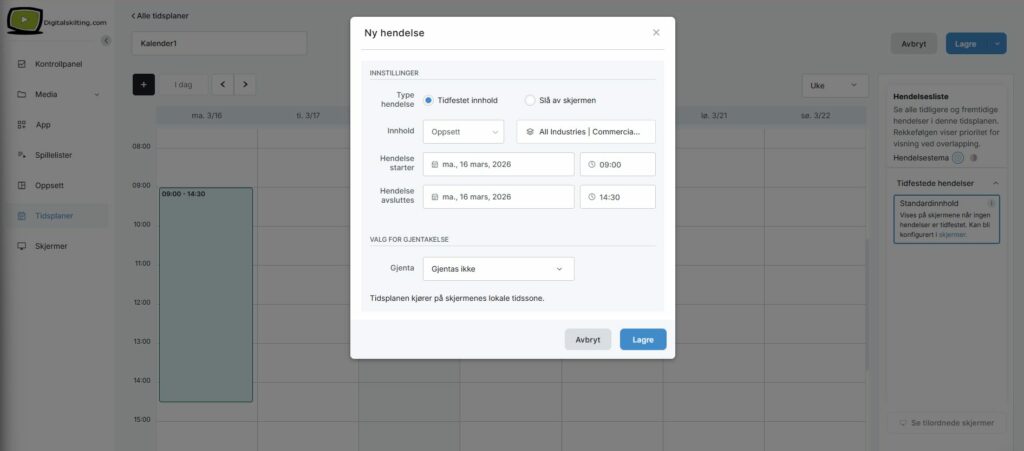Click the Standardinnhold card
This screenshot has width=1024, height=451.
(946, 219)
